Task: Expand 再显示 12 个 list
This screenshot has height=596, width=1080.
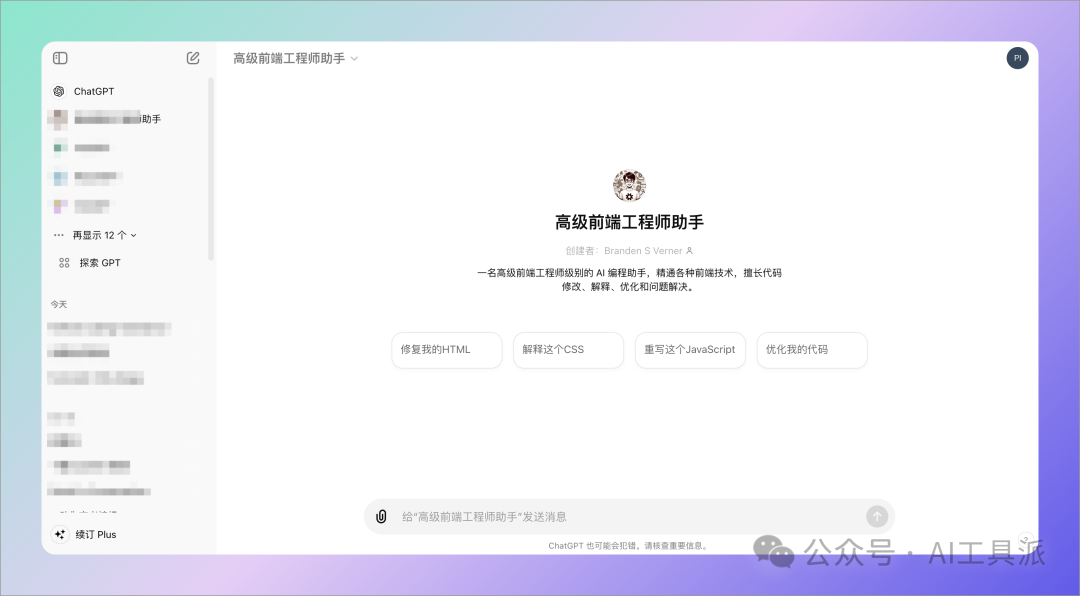Action: pos(105,235)
